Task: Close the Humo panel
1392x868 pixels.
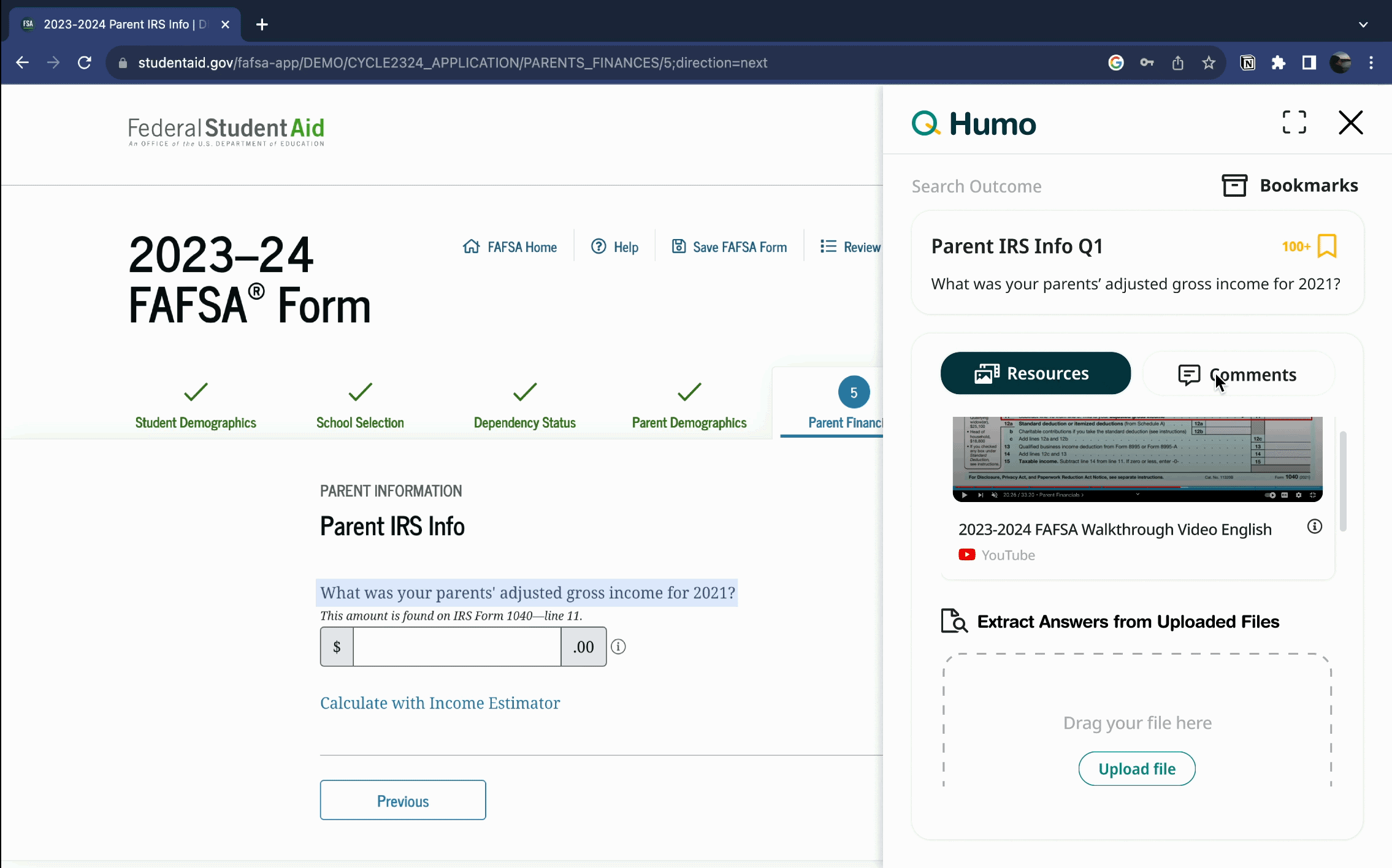Action: coord(1350,123)
